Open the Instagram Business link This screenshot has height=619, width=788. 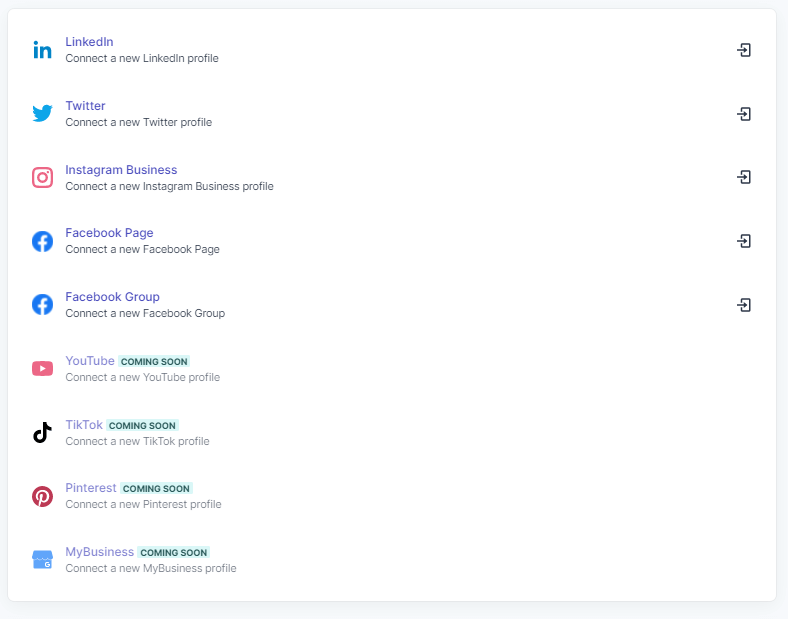(121, 170)
